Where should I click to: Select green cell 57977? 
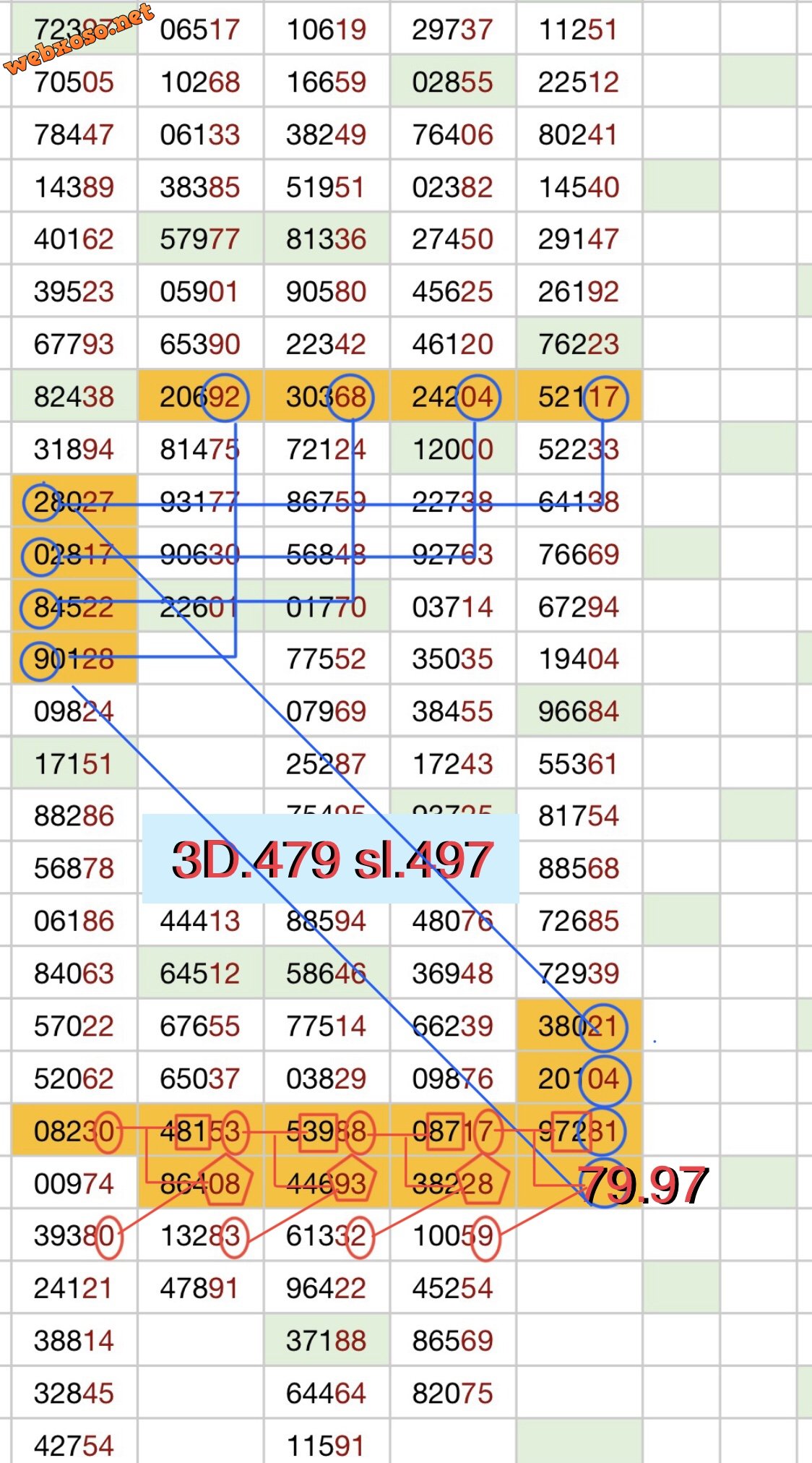200,239
